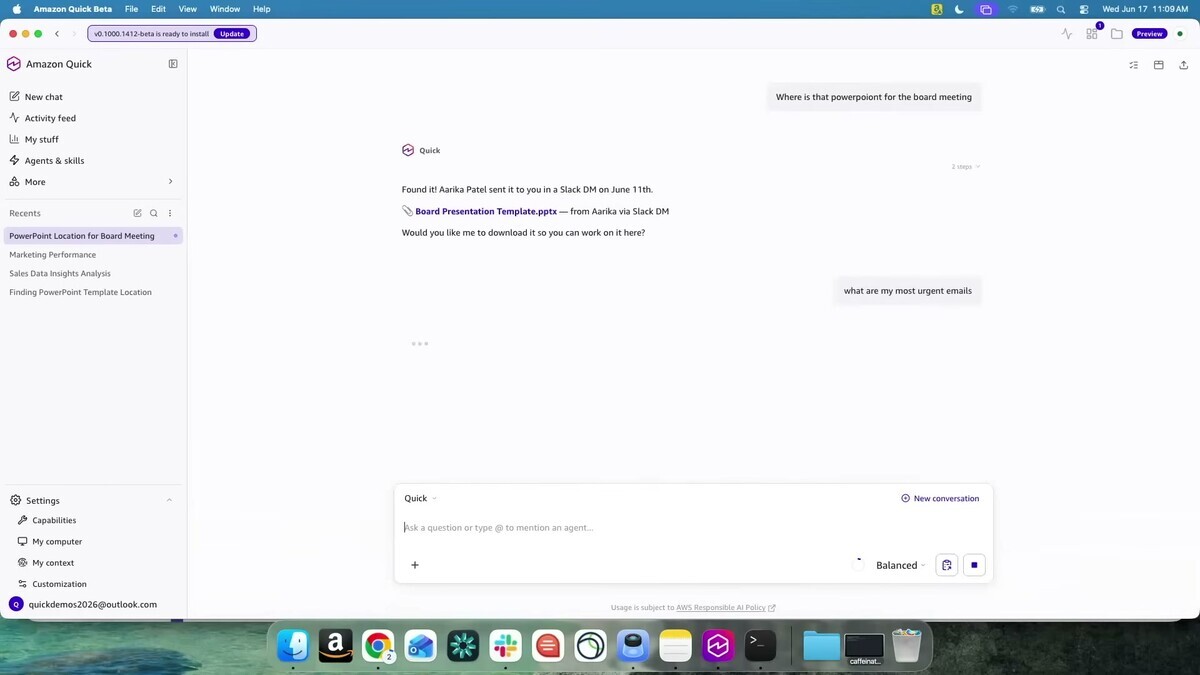Open the Window menu
The width and height of the screenshot is (1200, 675).
[225, 9]
